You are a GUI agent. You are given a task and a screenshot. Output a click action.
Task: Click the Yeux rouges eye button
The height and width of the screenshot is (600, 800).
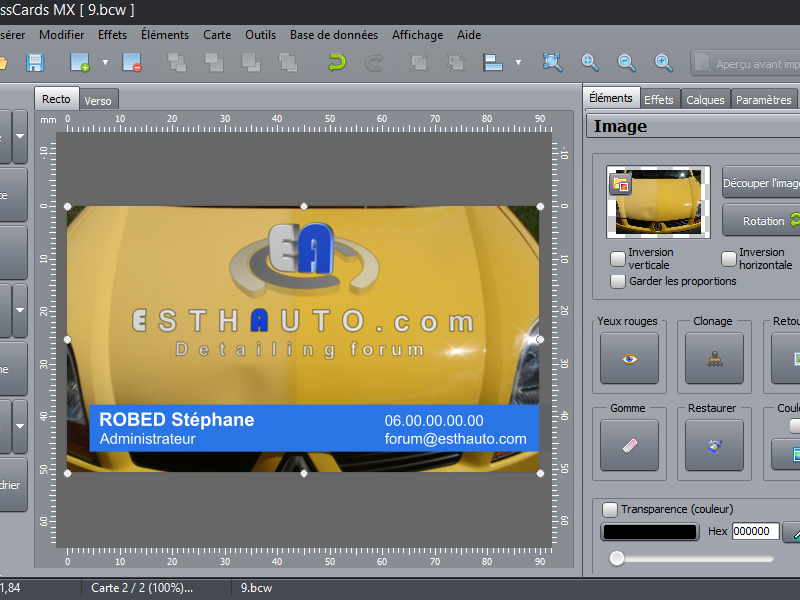pyautogui.click(x=629, y=359)
